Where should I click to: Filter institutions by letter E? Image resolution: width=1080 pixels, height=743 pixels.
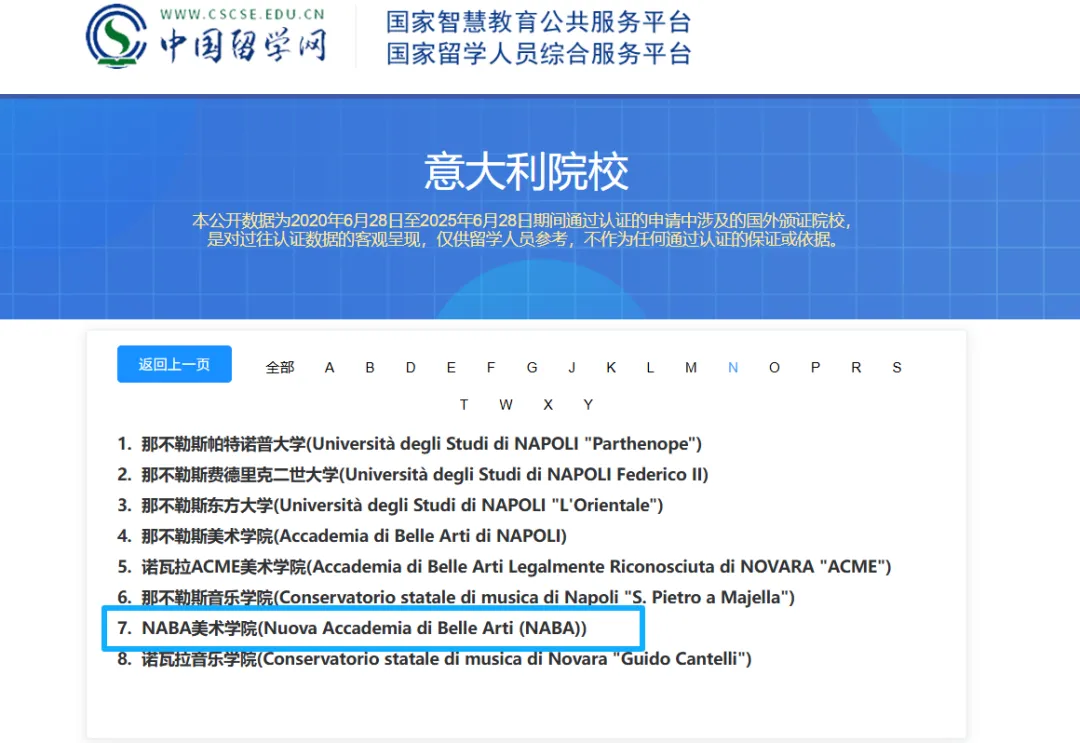click(x=451, y=368)
